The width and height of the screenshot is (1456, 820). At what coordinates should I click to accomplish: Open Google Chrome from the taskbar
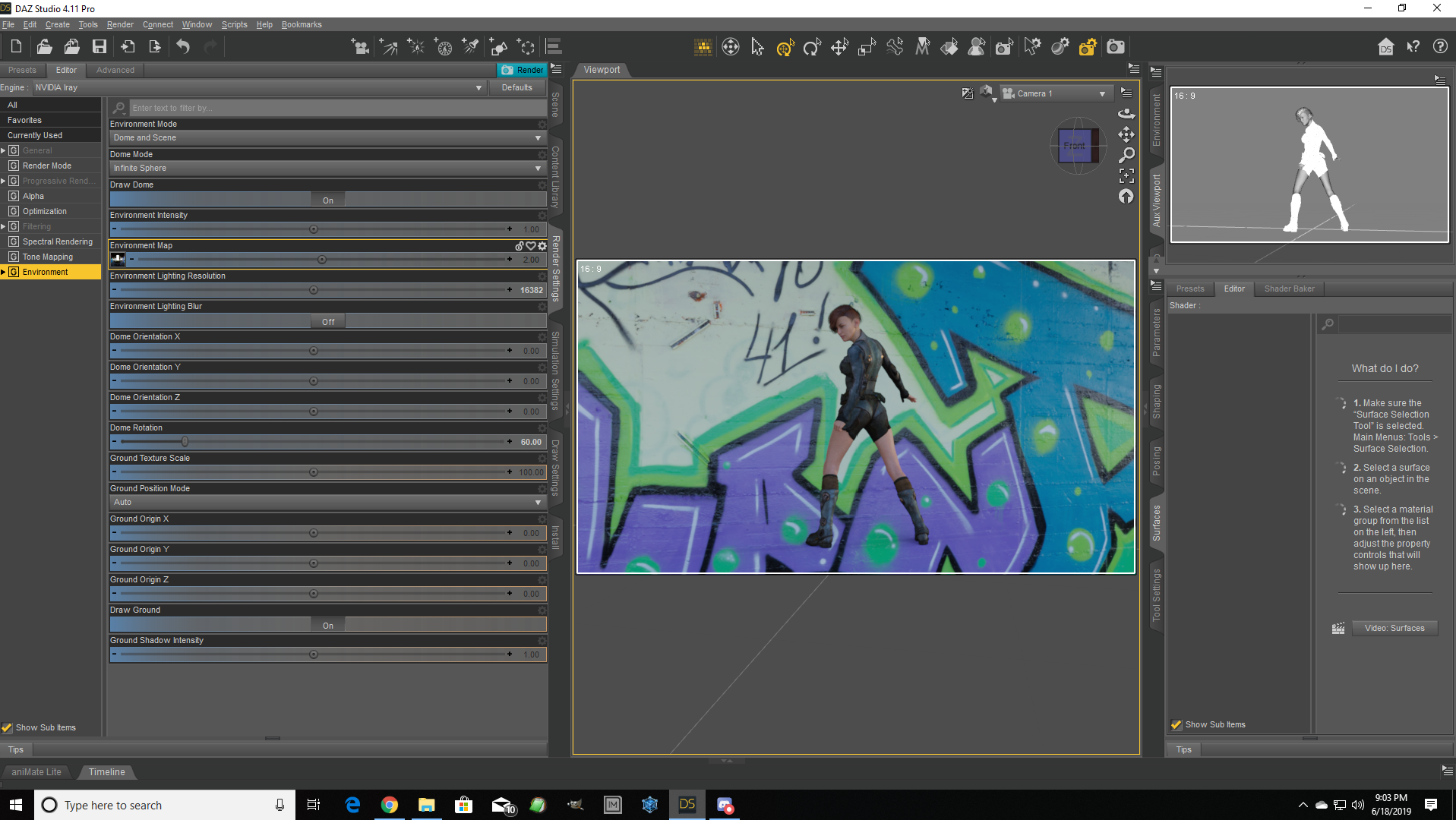click(x=389, y=805)
